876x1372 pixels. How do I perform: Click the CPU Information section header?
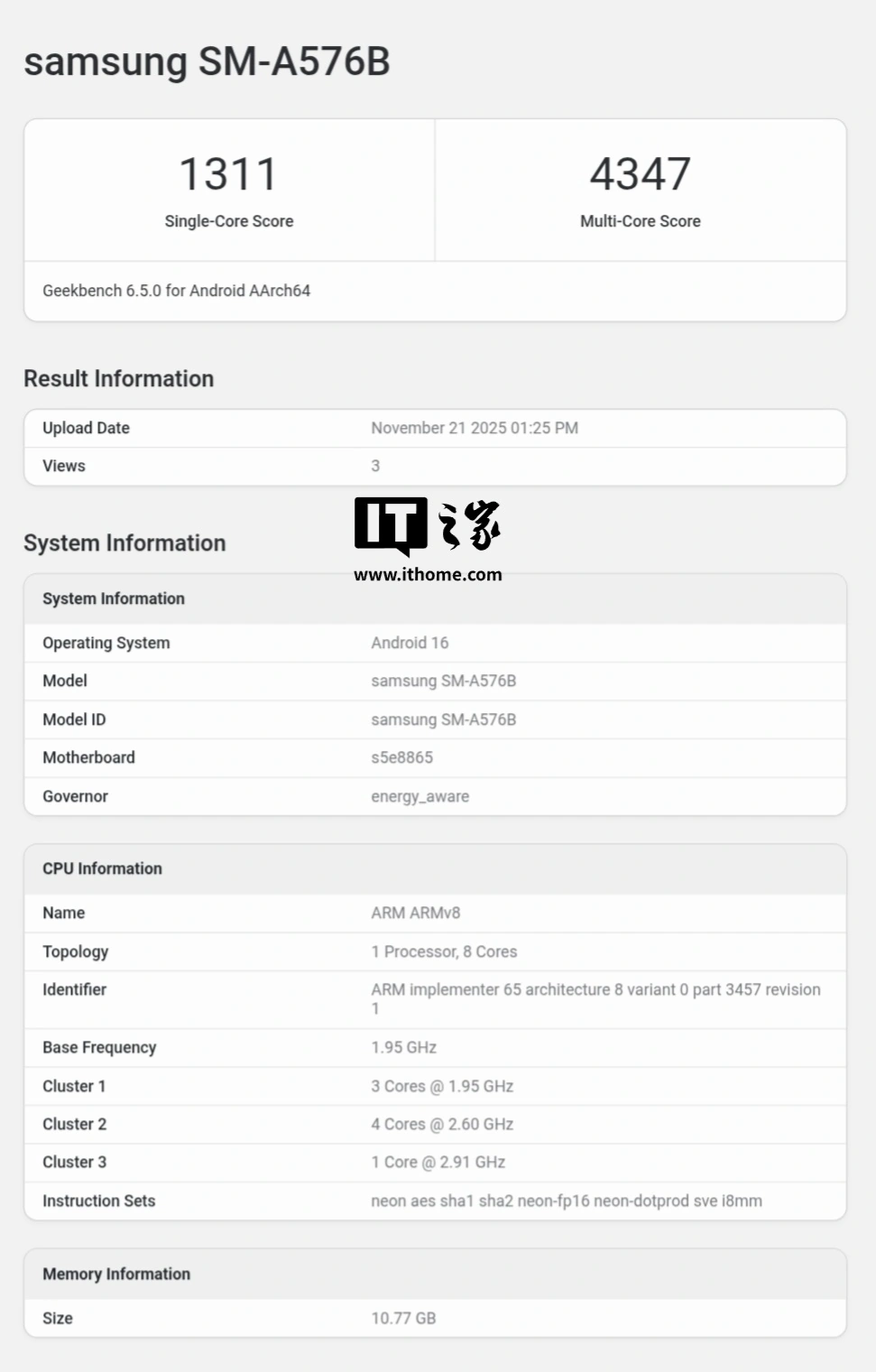pos(102,868)
